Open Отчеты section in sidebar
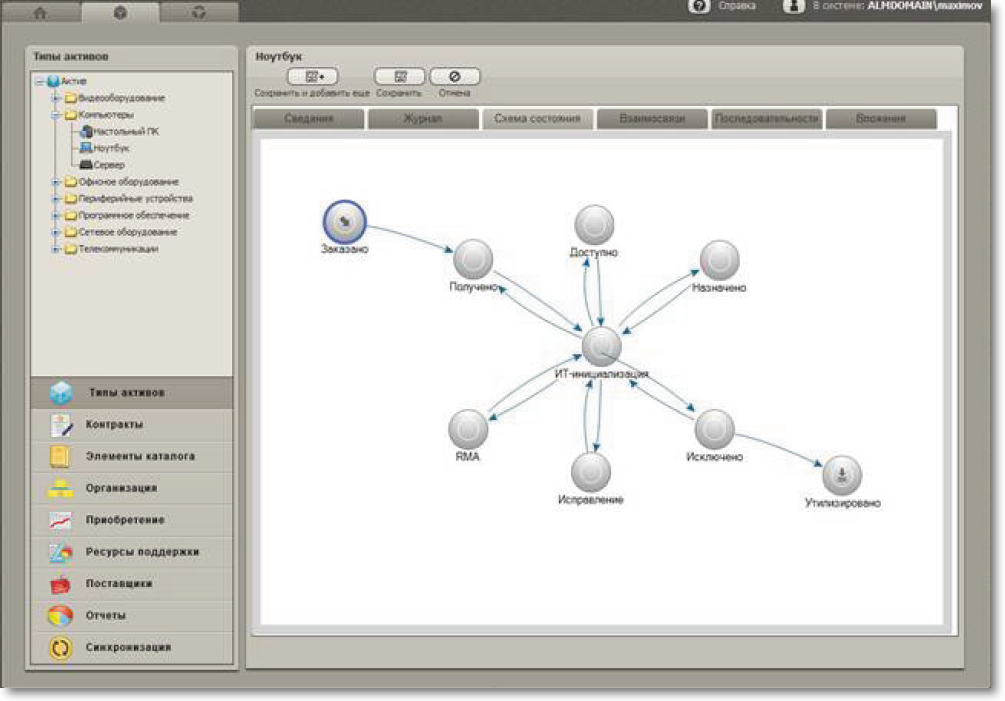Screen dimensions: 1005x701 click(x=105, y=616)
